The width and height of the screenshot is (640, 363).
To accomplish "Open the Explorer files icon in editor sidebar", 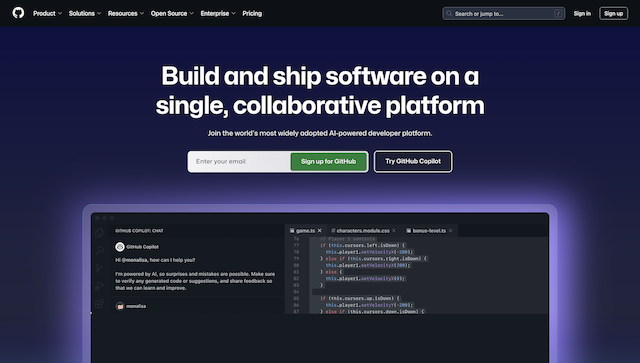I will tap(99, 233).
